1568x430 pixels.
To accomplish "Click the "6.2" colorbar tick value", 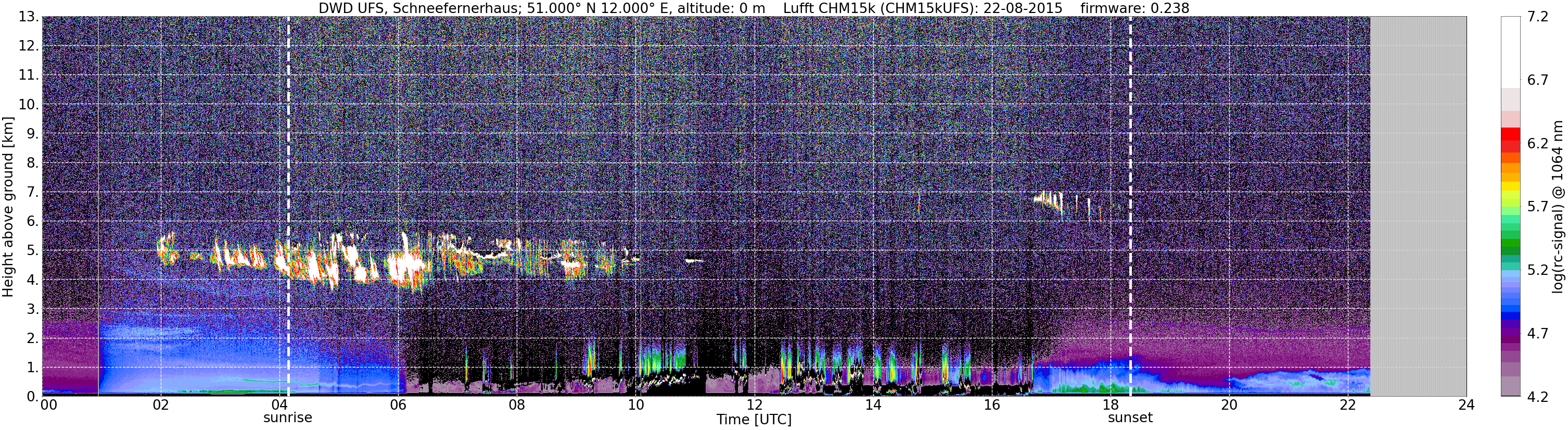I will (1538, 143).
